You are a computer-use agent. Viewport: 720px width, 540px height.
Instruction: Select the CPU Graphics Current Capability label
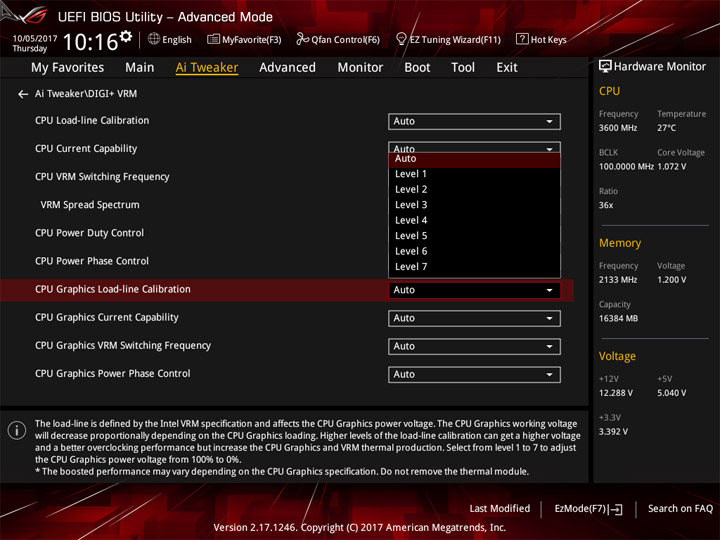point(107,317)
